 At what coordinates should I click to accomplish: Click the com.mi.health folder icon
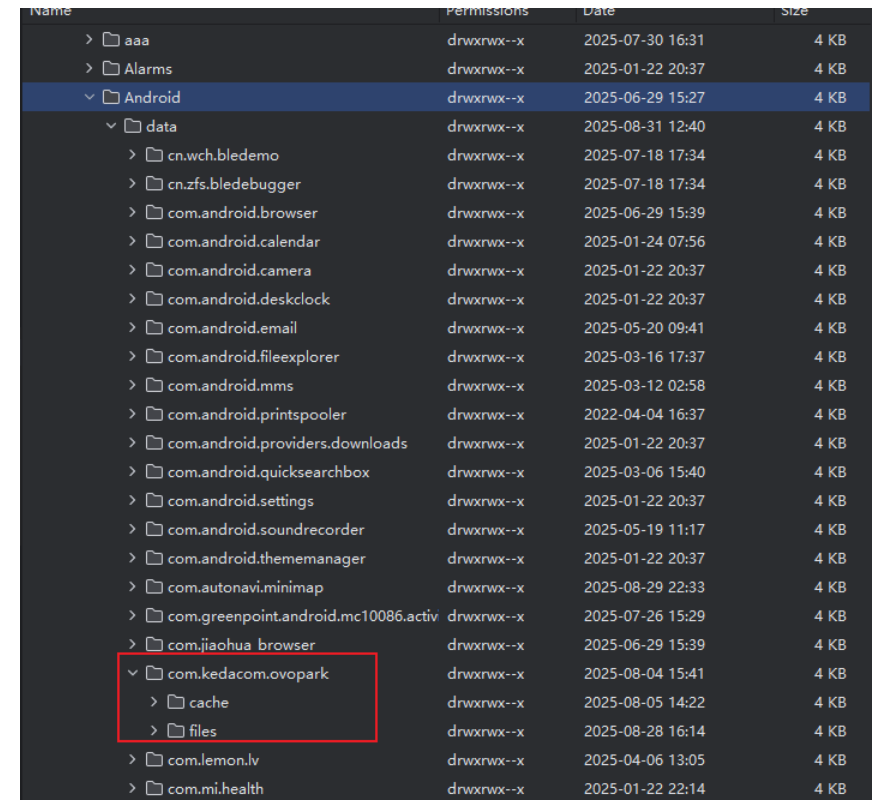tap(154, 789)
